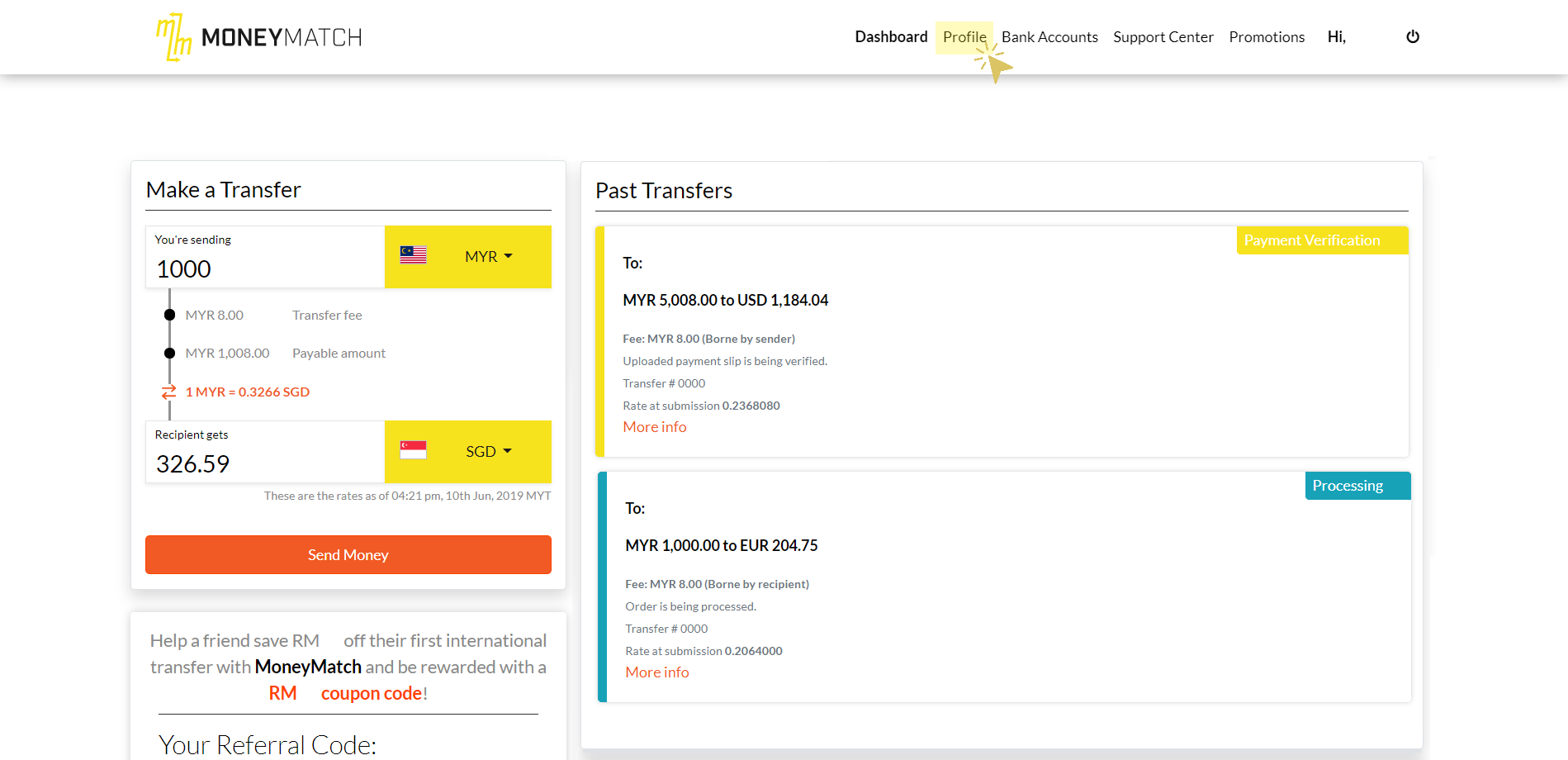Image resolution: width=1568 pixels, height=760 pixels.
Task: Click the Hi, user greeting
Action: tap(1336, 37)
